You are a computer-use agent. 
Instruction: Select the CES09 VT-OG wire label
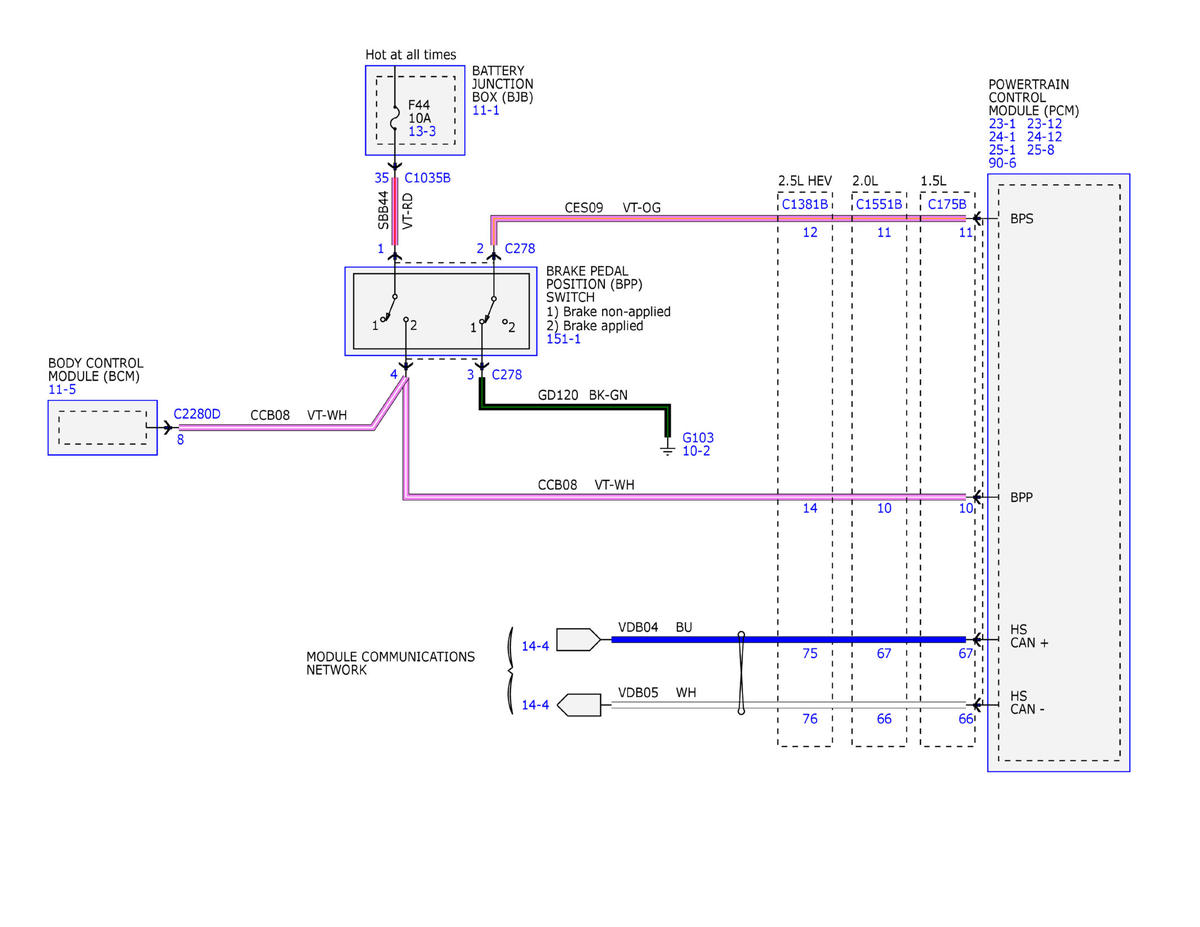click(612, 208)
